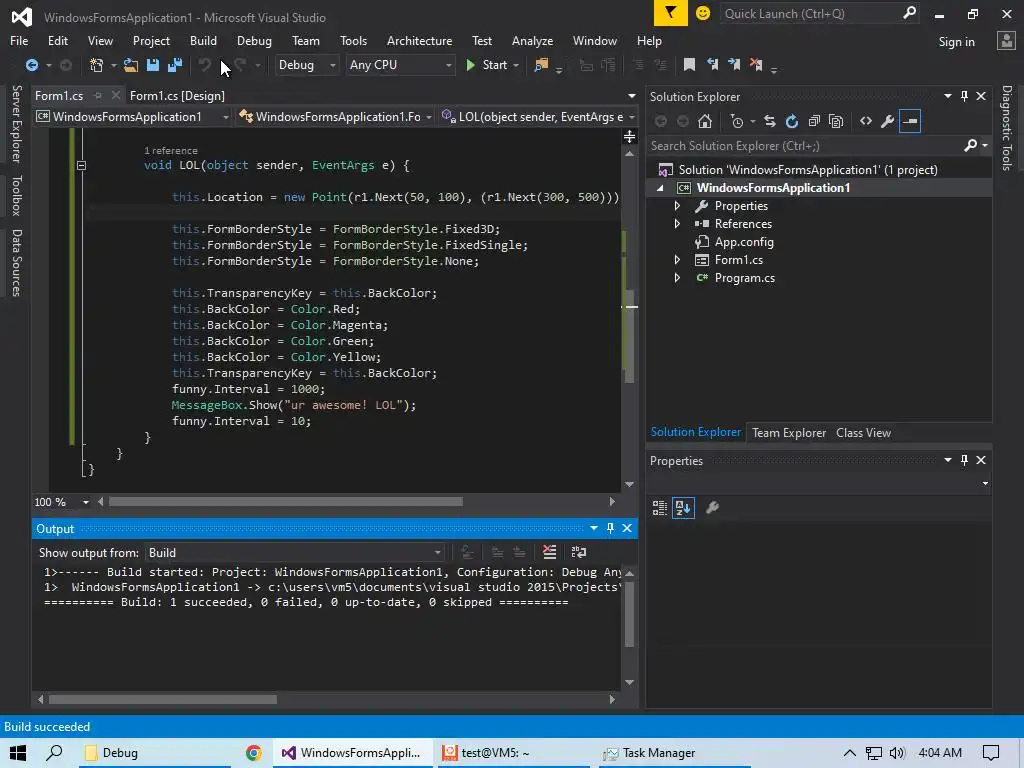
Task: Open the Architecture menu
Action: (x=419, y=40)
